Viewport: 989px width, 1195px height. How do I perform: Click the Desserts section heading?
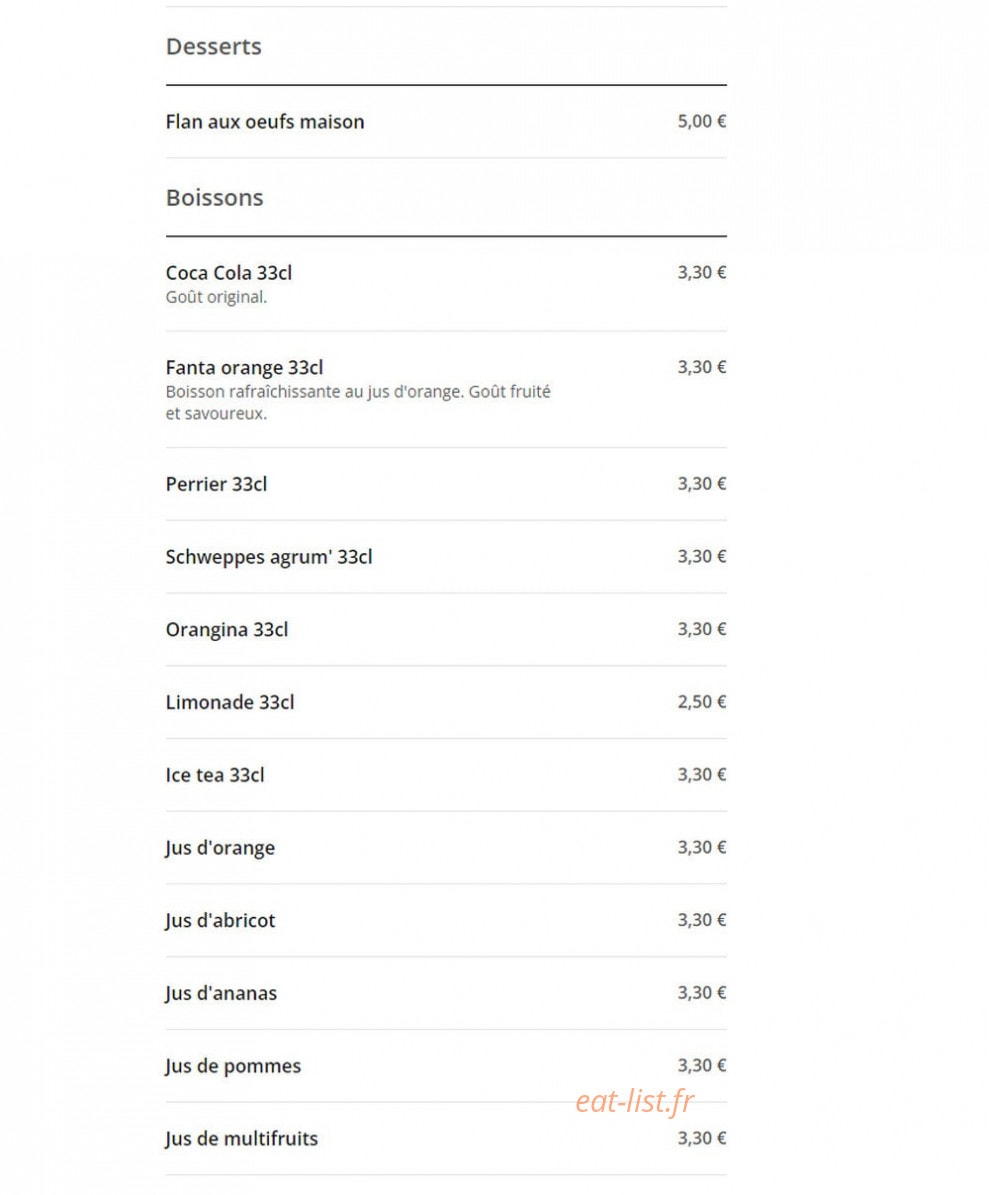tap(213, 46)
